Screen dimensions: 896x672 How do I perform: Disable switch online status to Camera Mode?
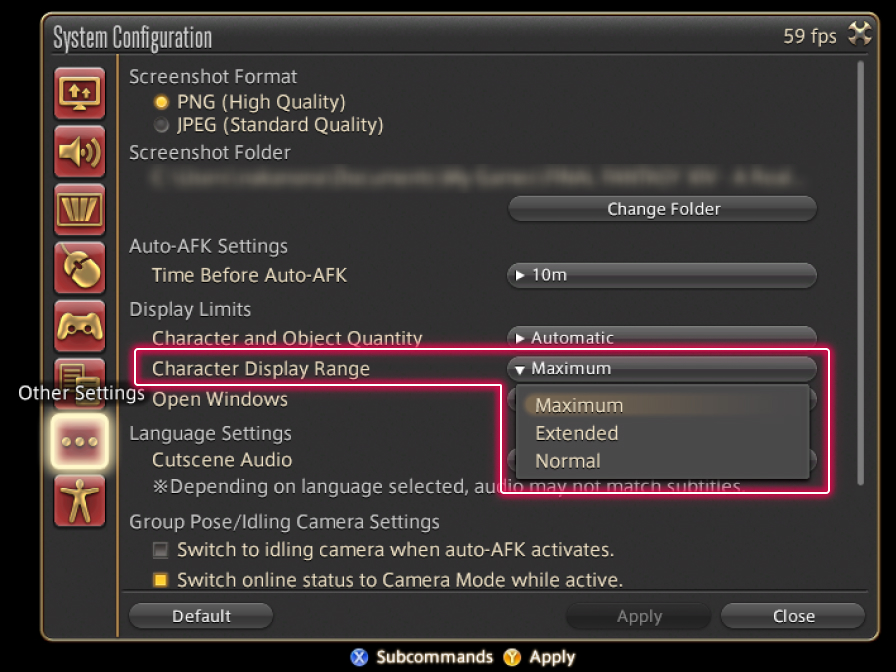click(160, 580)
